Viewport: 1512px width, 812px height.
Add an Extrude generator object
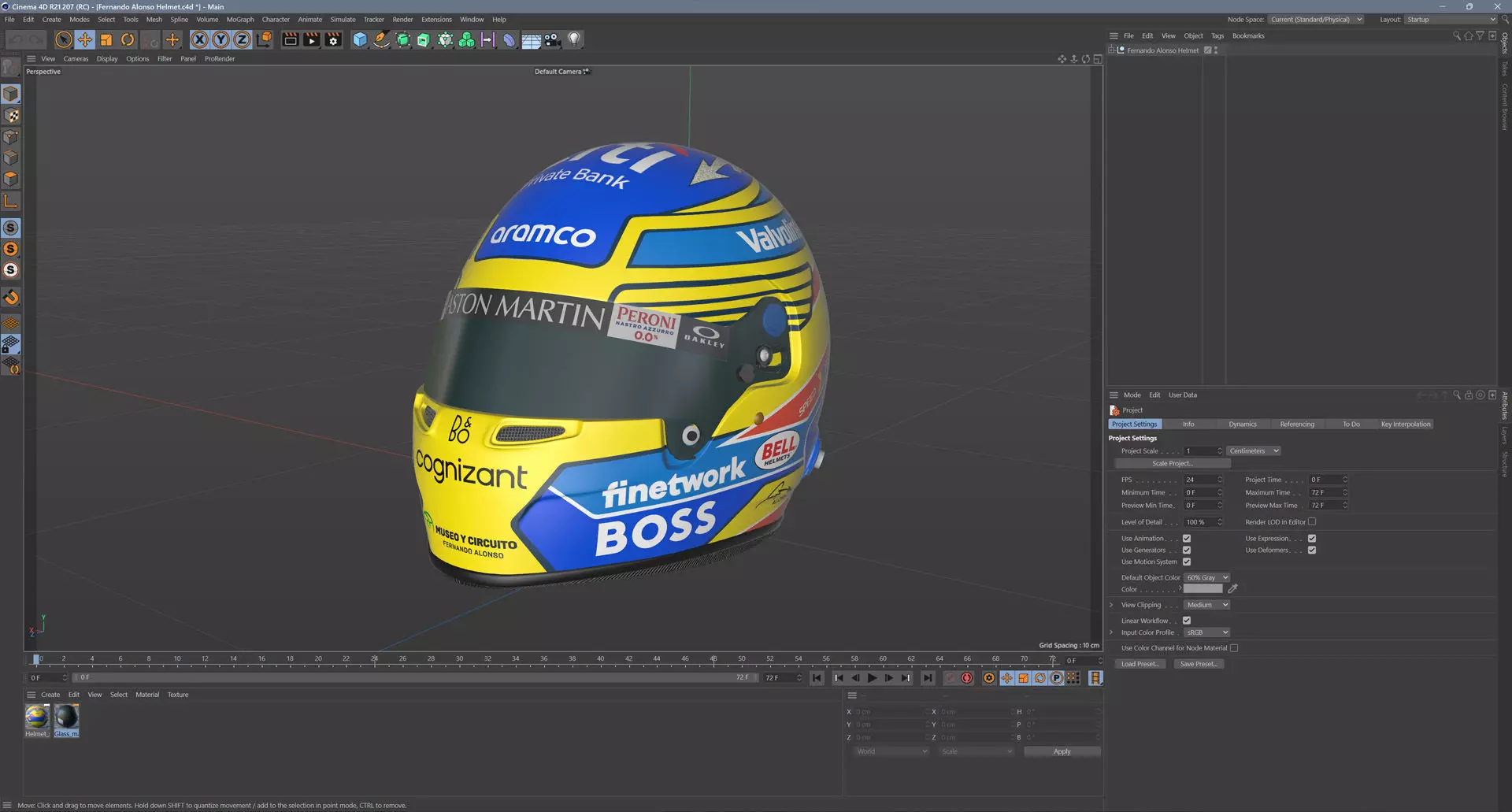click(424, 39)
